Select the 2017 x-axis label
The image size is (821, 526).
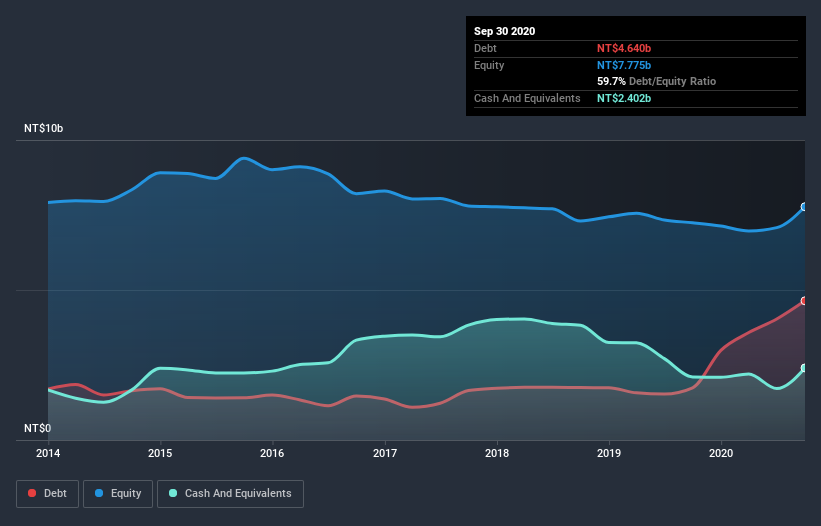tap(385, 453)
